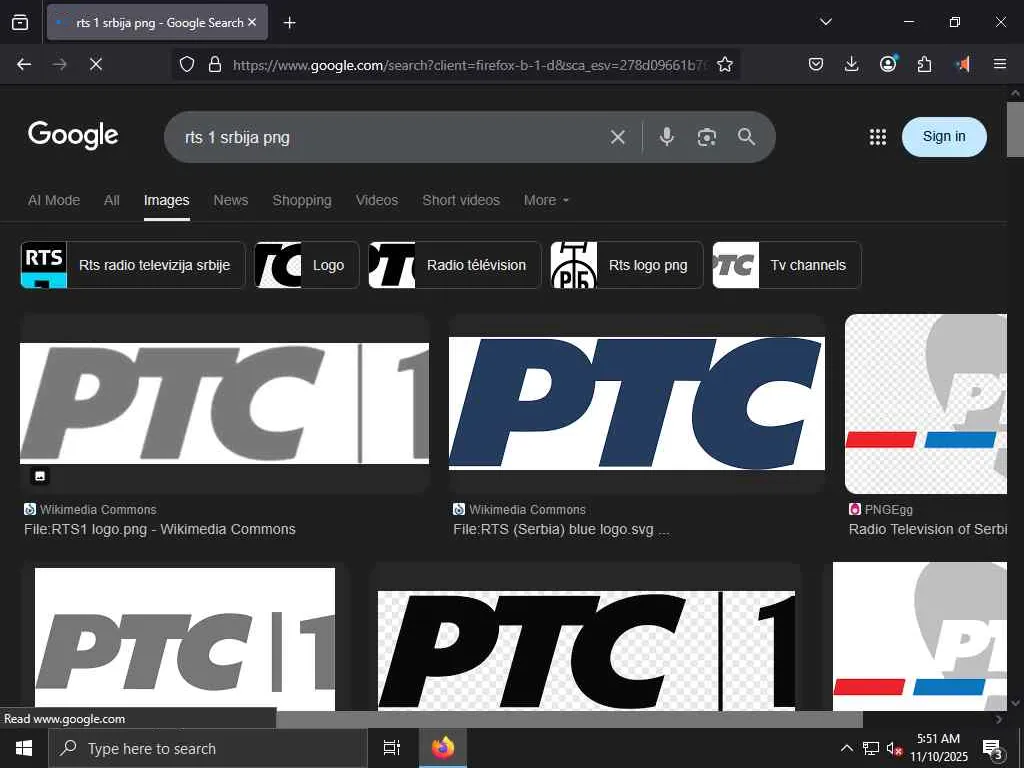The image size is (1024, 768).
Task: Open the black PTC 1 transparent thumbnail
Action: [586, 650]
